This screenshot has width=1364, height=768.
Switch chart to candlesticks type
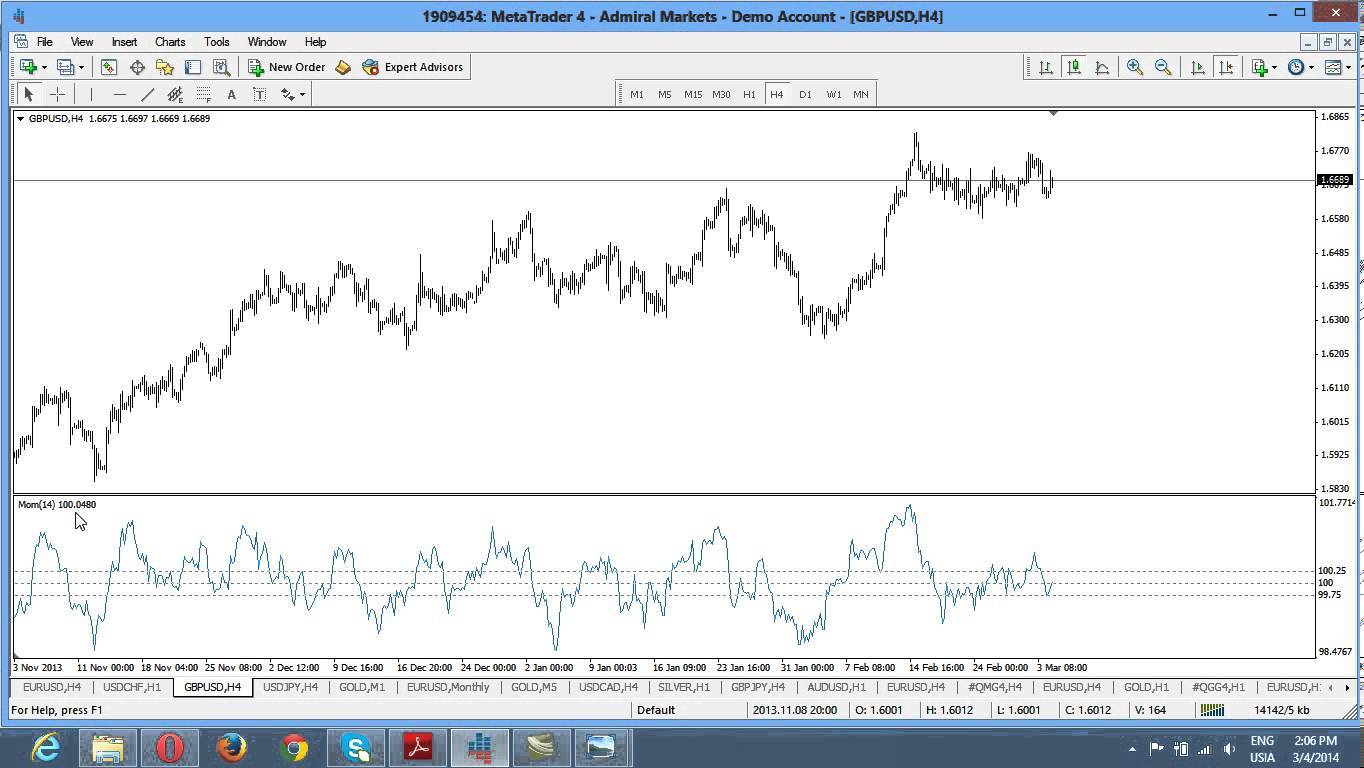click(x=1073, y=67)
